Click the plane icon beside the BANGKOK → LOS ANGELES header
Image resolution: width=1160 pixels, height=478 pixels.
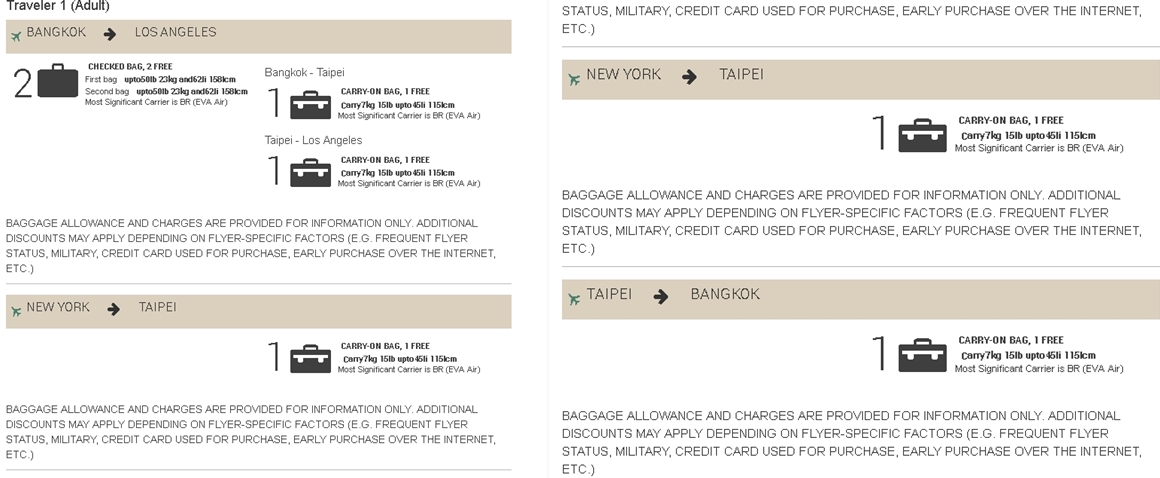pos(16,37)
